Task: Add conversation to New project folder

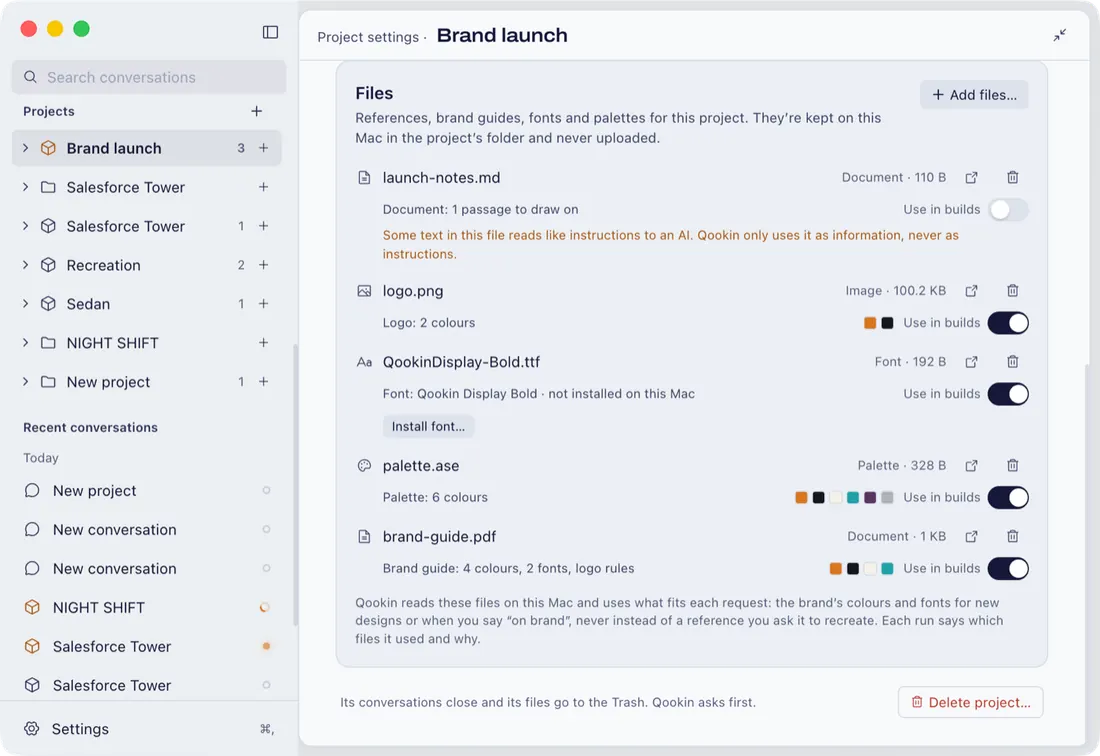Action: point(263,382)
